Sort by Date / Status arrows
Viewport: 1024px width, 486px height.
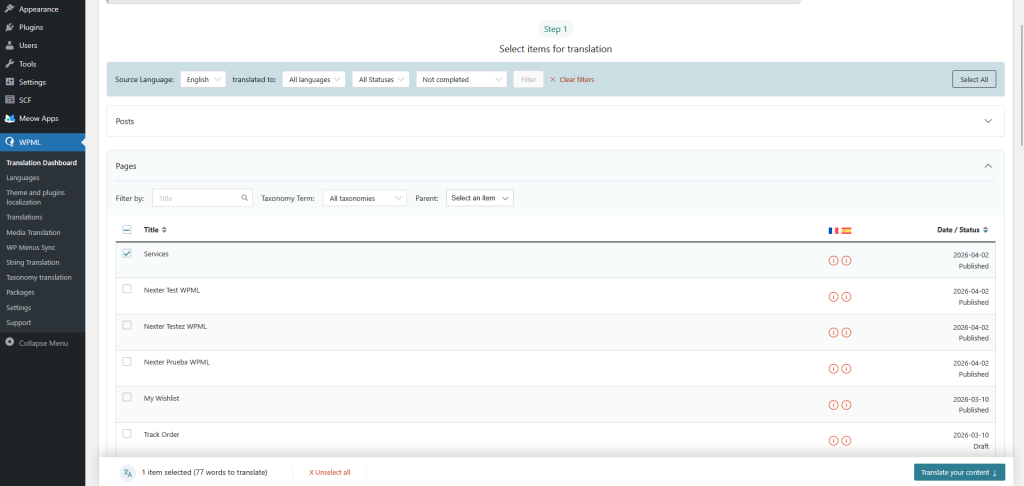coord(985,230)
